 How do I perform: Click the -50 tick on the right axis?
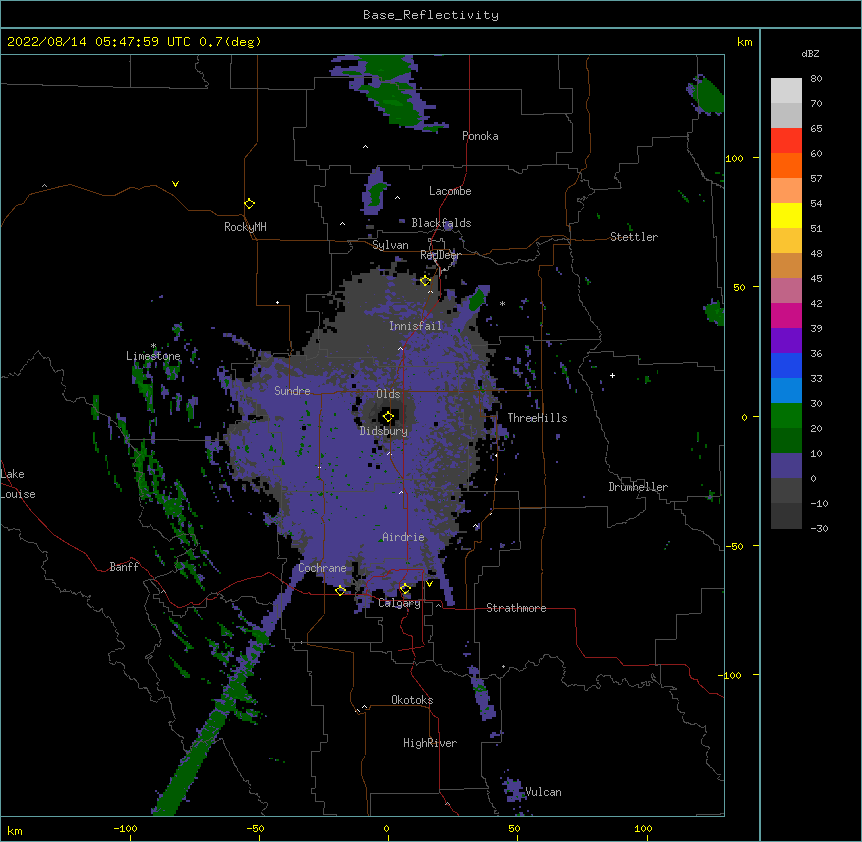(x=734, y=546)
